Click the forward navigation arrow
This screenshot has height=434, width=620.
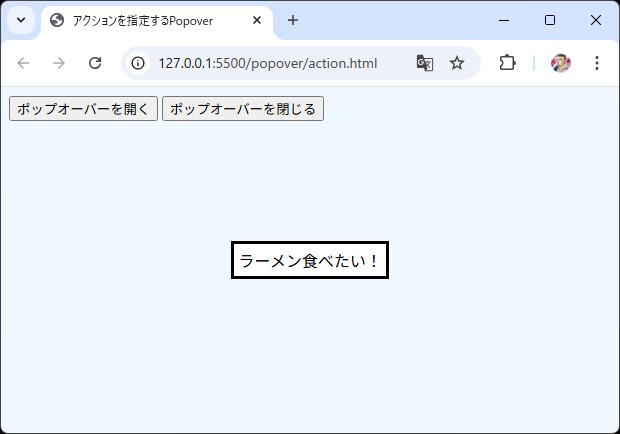[x=59, y=63]
